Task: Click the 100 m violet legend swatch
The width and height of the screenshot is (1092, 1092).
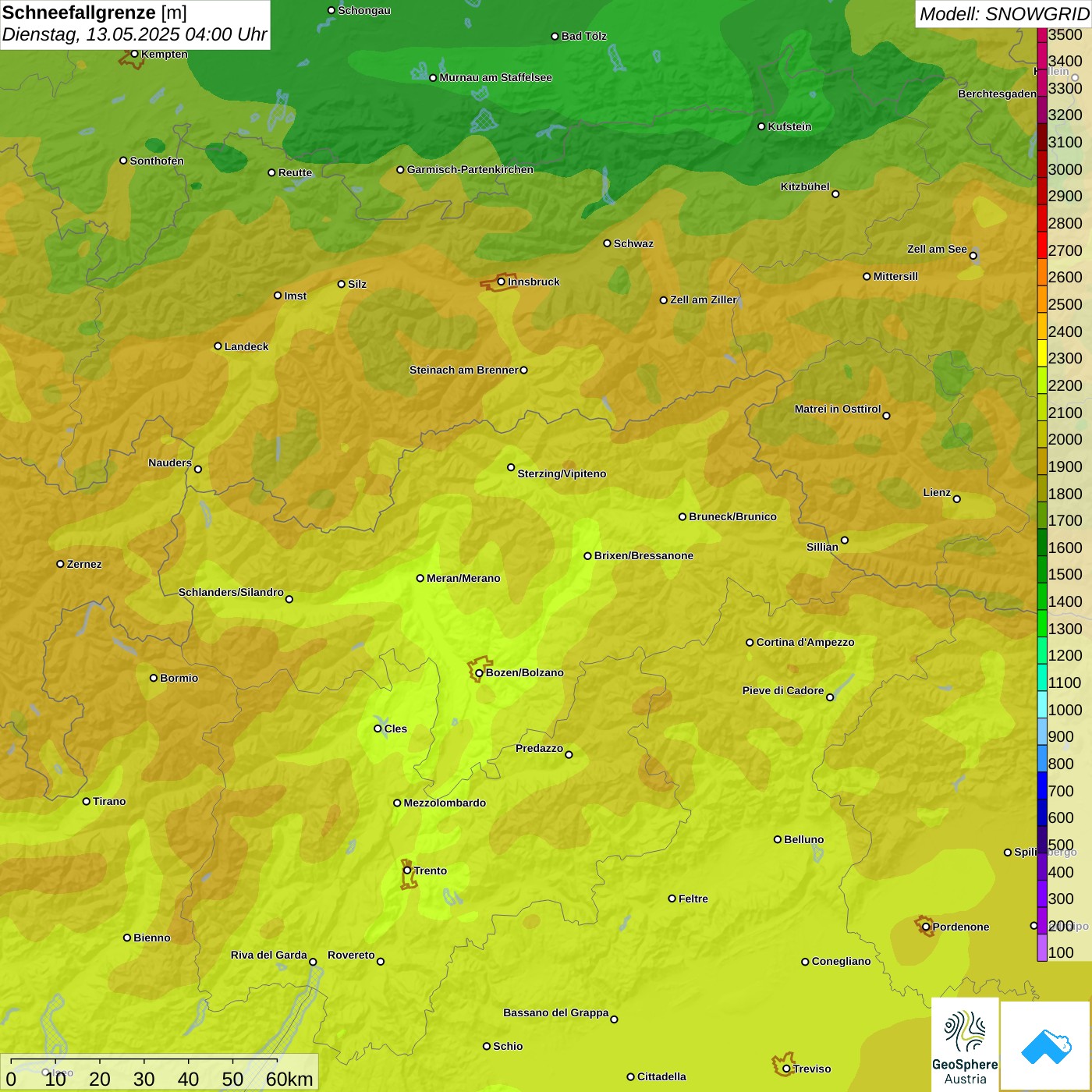Action: 1042,948
